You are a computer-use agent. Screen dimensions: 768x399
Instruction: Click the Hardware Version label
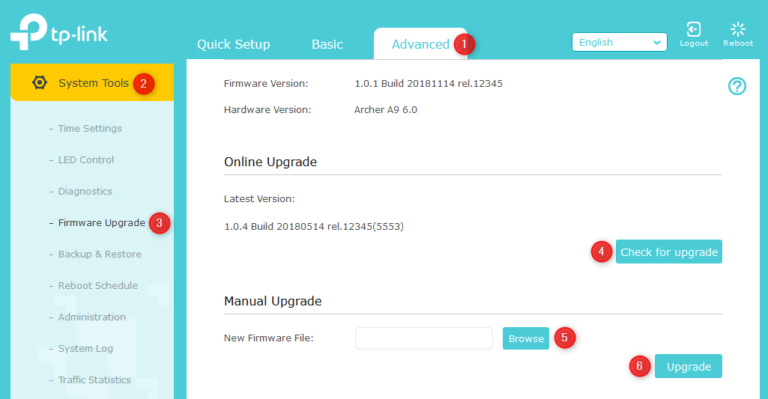pyautogui.click(x=267, y=110)
